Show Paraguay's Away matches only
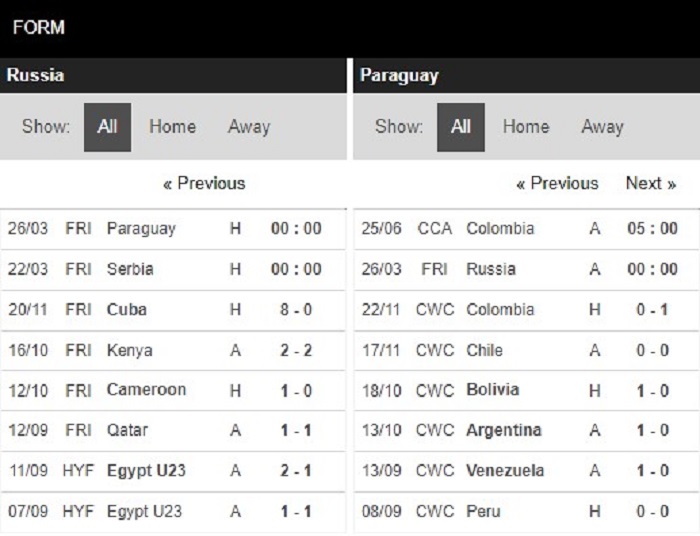This screenshot has width=700, height=536. (602, 127)
